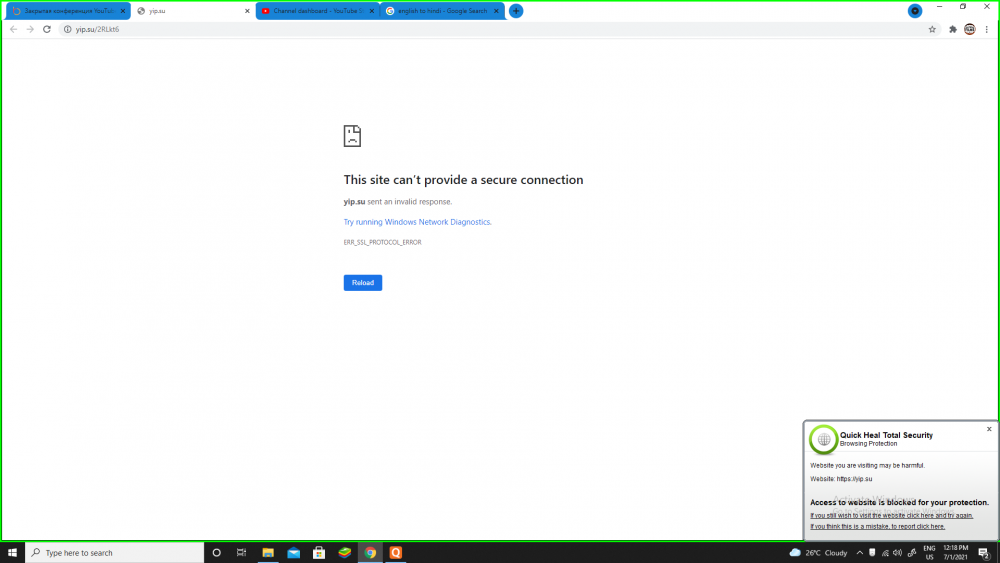This screenshot has width=1000, height=563.
Task: Open a new tab with plus button
Action: pyautogui.click(x=516, y=11)
